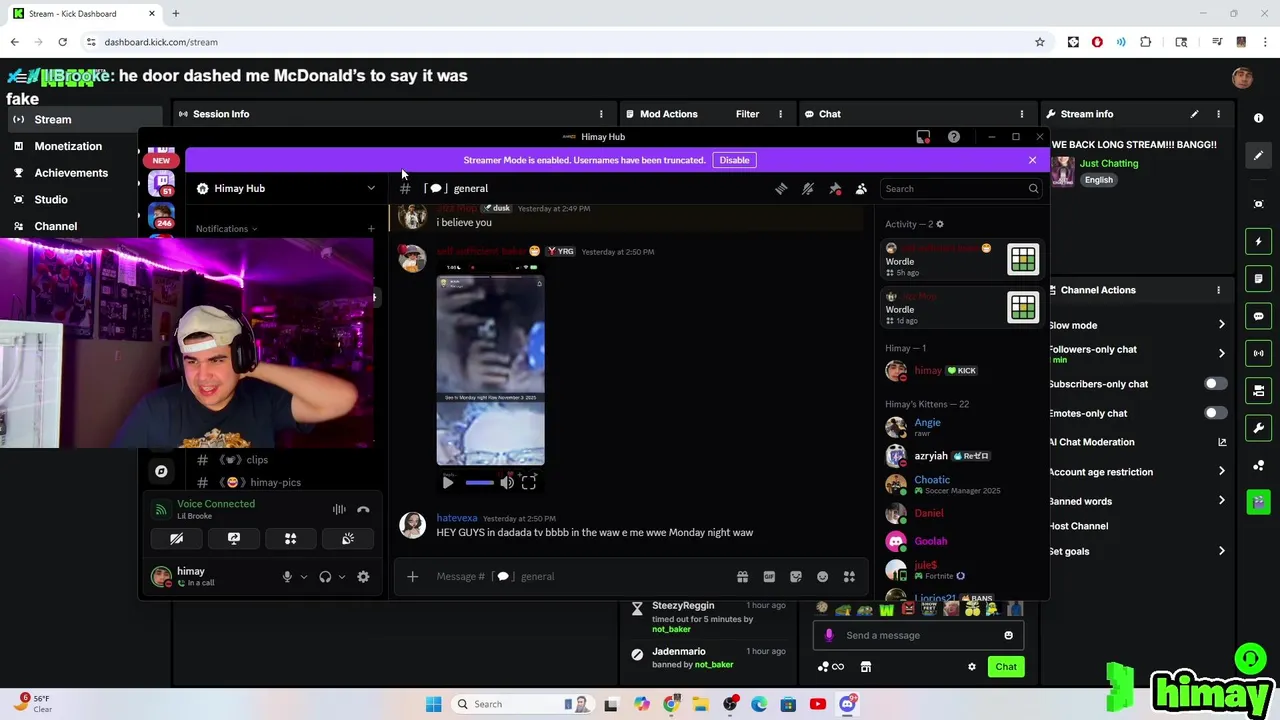
Task: Open Discord help question-mark icon
Action: (x=954, y=137)
